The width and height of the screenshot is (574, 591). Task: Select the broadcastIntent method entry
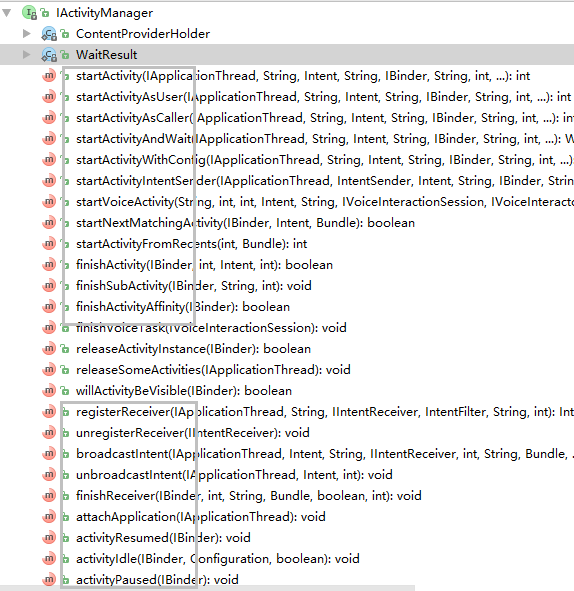pos(325,454)
